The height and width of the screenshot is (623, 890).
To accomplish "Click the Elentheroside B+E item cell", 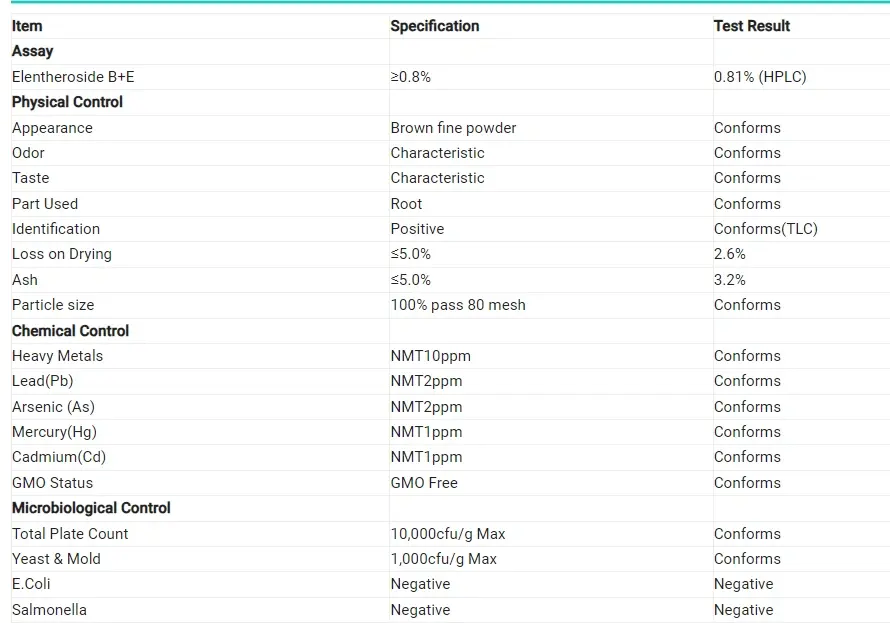I will (x=73, y=77).
